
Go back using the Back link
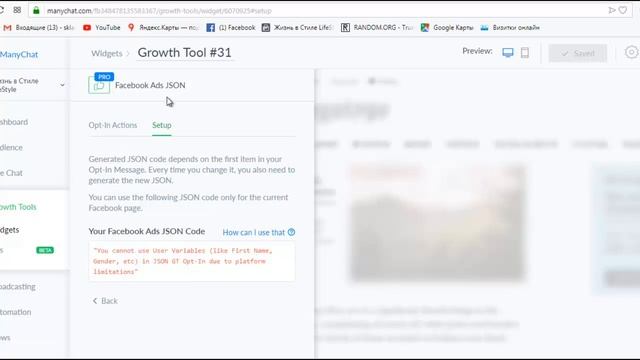click(x=105, y=301)
